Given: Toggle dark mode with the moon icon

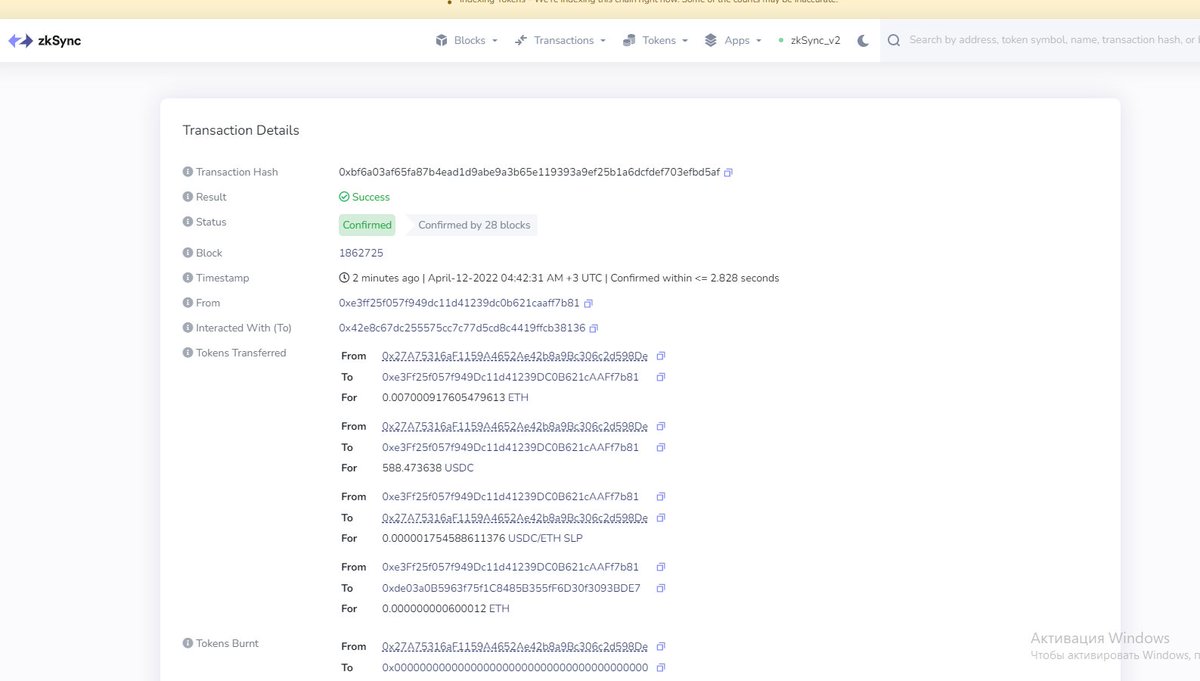Looking at the screenshot, I should 863,41.
